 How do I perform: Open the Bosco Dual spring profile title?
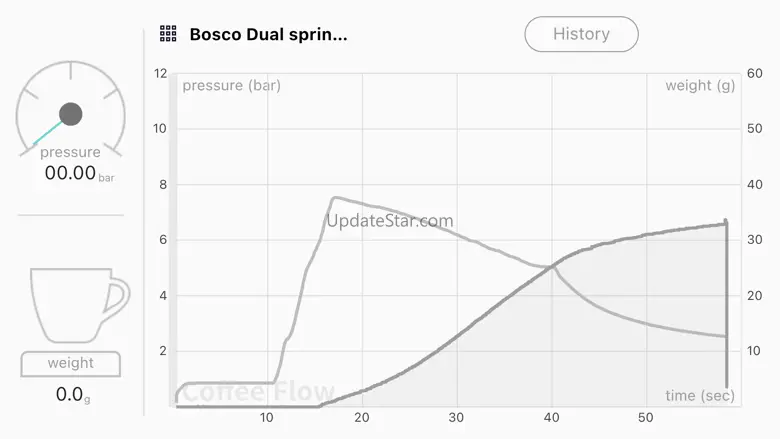tap(269, 34)
